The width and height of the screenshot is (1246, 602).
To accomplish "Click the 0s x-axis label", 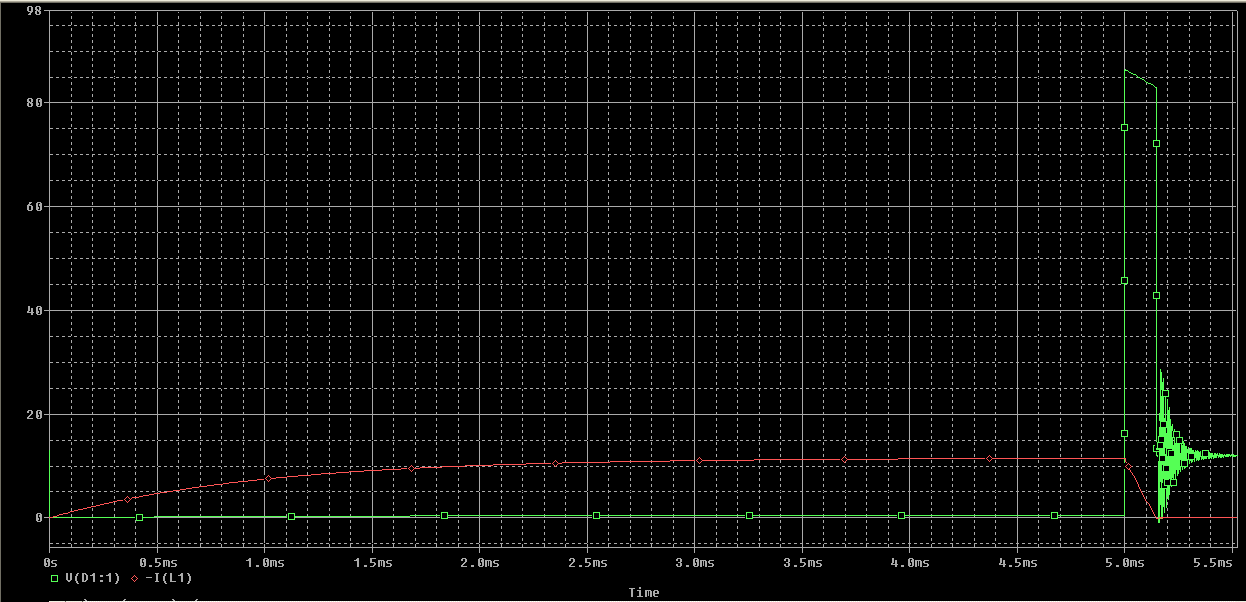I will click(x=51, y=563).
